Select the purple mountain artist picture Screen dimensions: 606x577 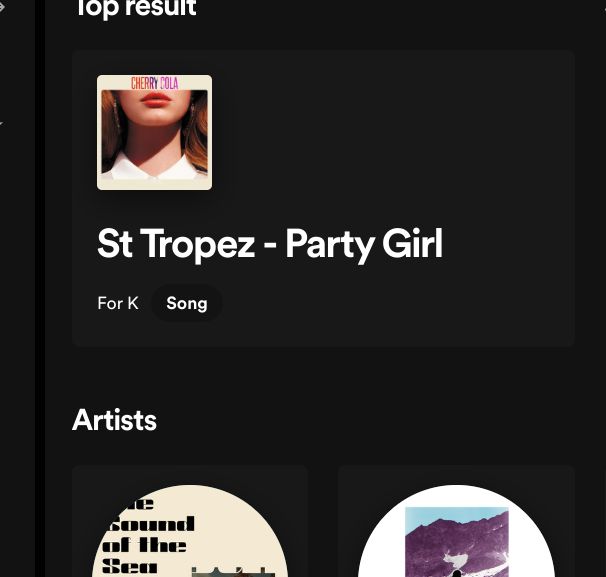456,540
